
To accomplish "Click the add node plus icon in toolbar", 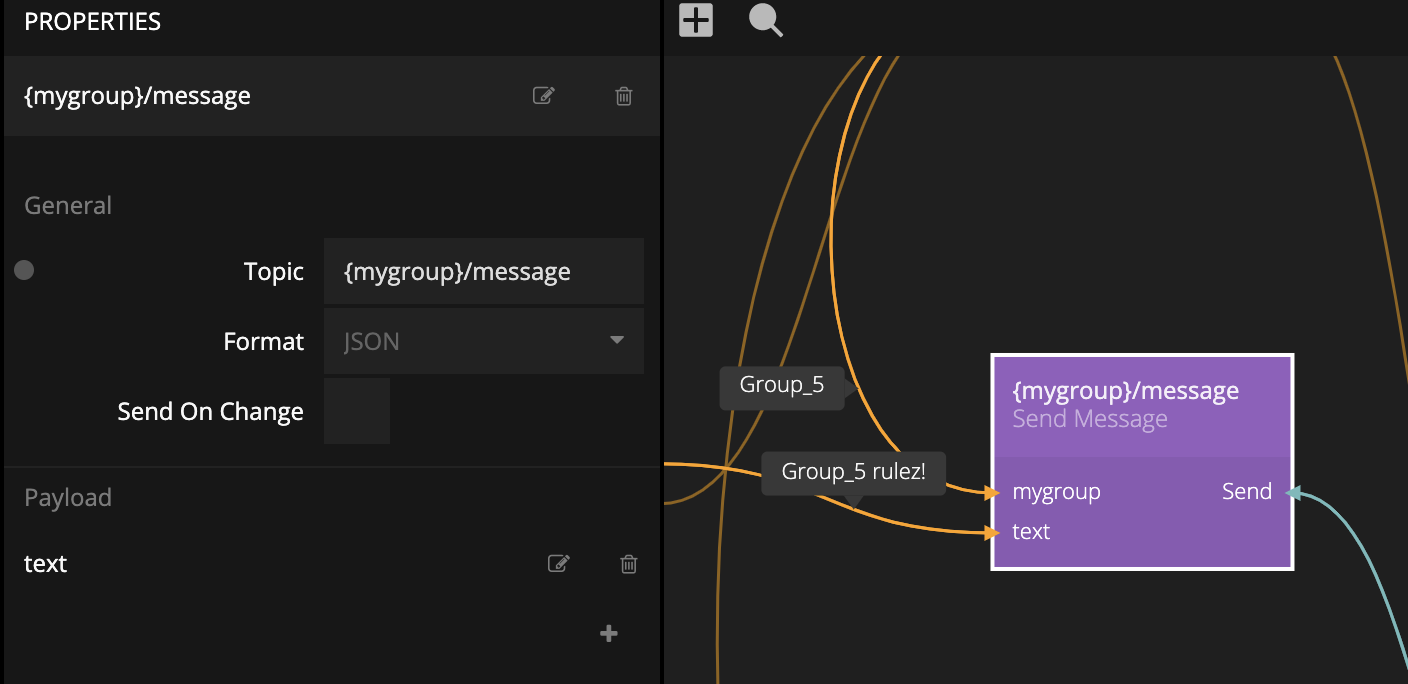I will pos(696,20).
